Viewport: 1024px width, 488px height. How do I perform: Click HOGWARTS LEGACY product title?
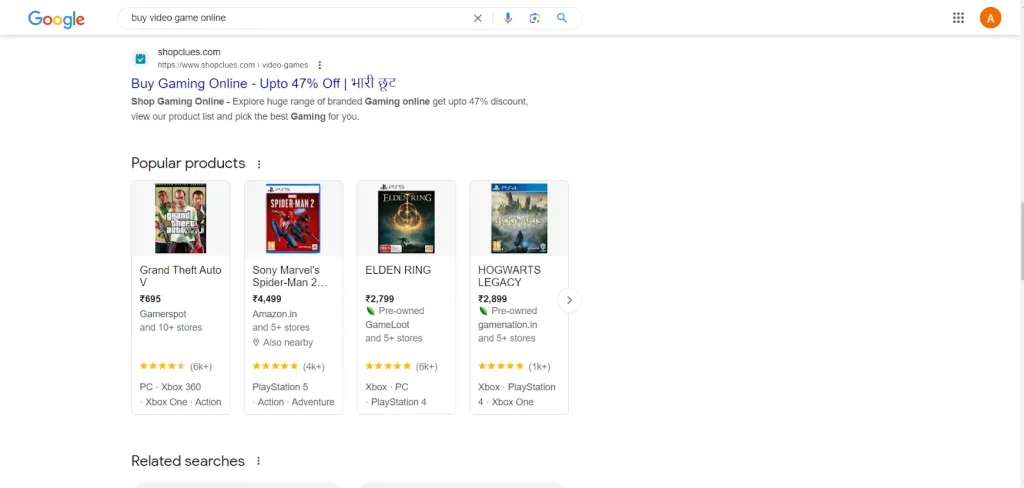(509, 276)
